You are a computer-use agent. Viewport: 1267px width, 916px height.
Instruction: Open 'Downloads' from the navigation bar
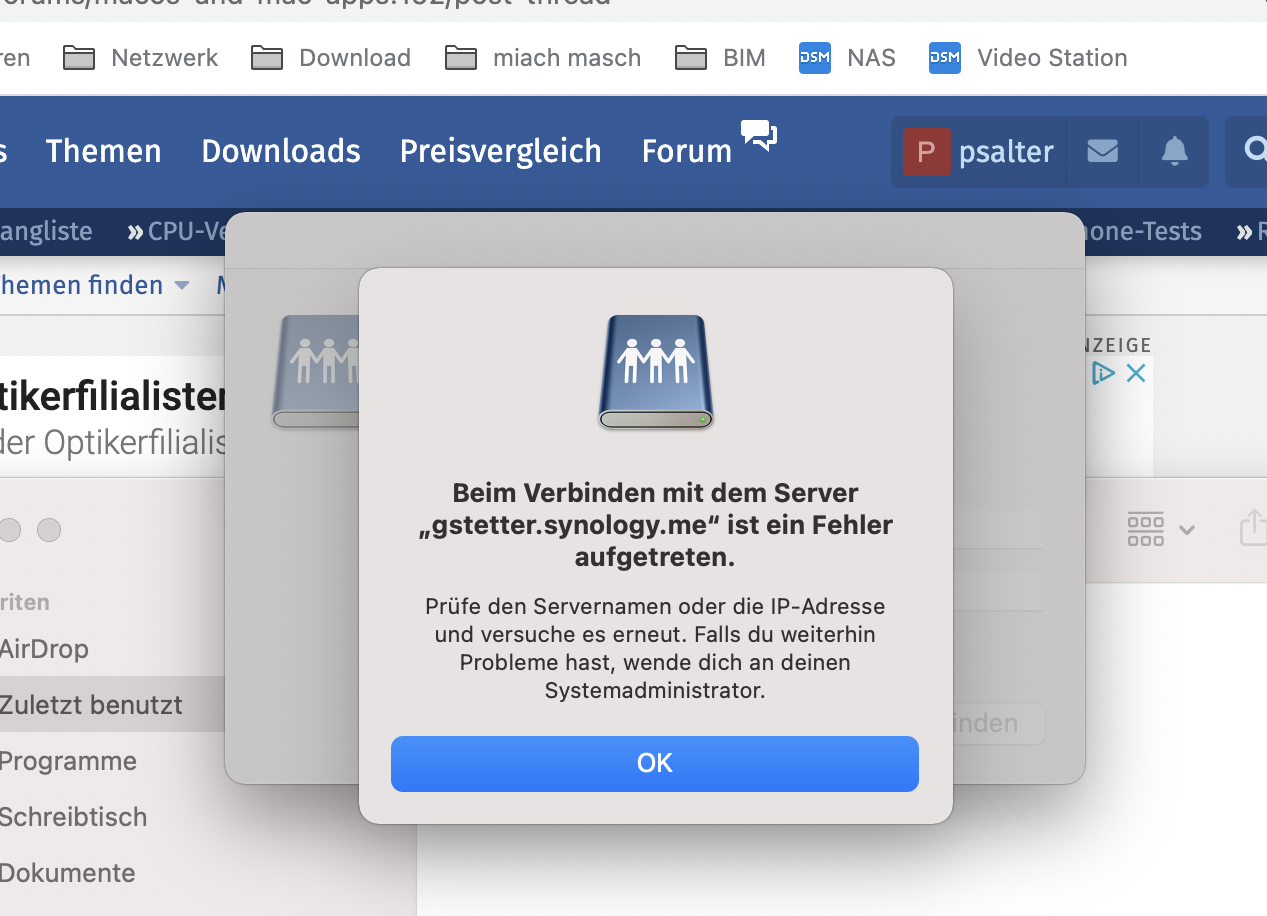(281, 151)
